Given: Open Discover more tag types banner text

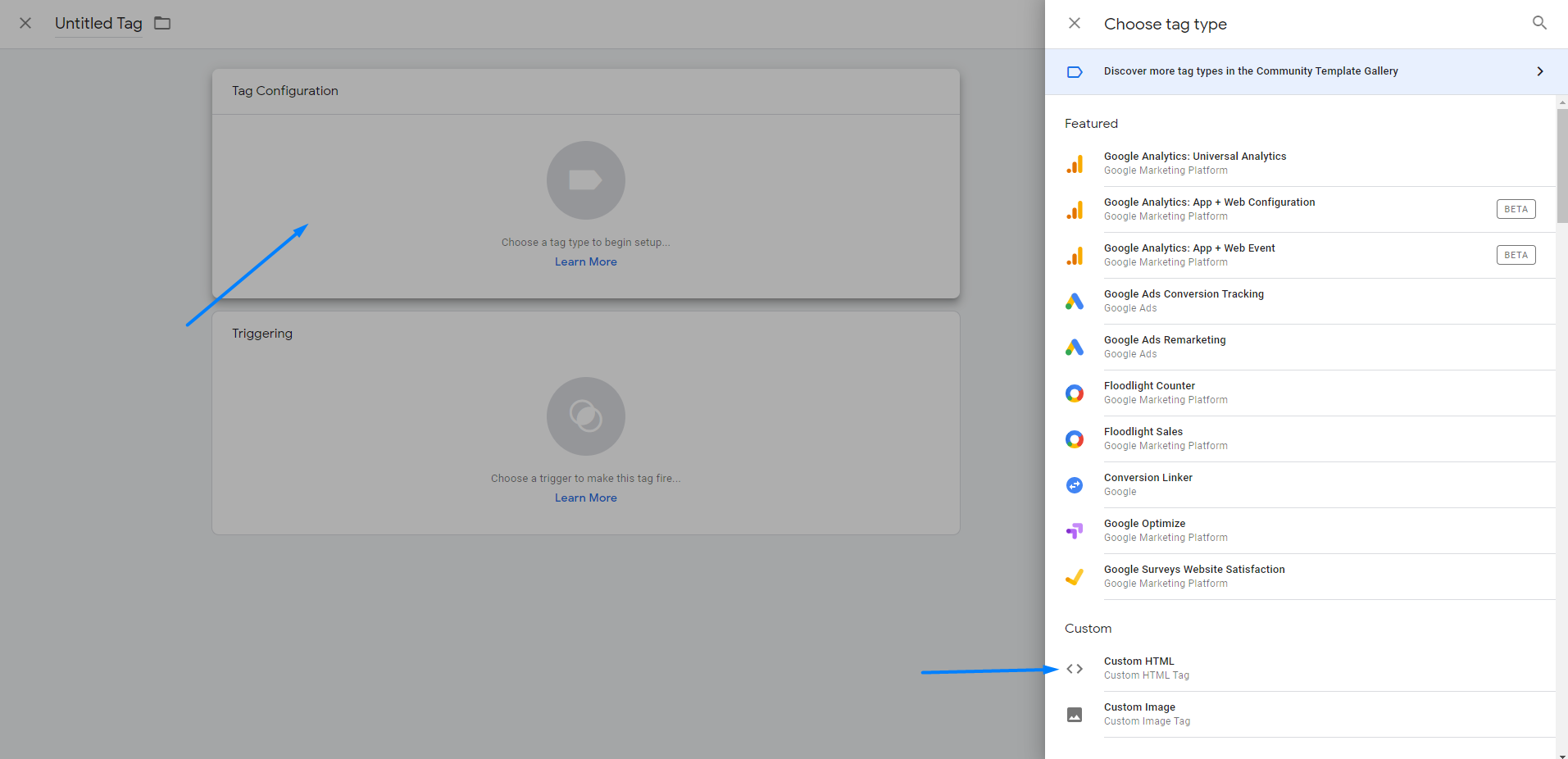Looking at the screenshot, I should coord(1251,71).
